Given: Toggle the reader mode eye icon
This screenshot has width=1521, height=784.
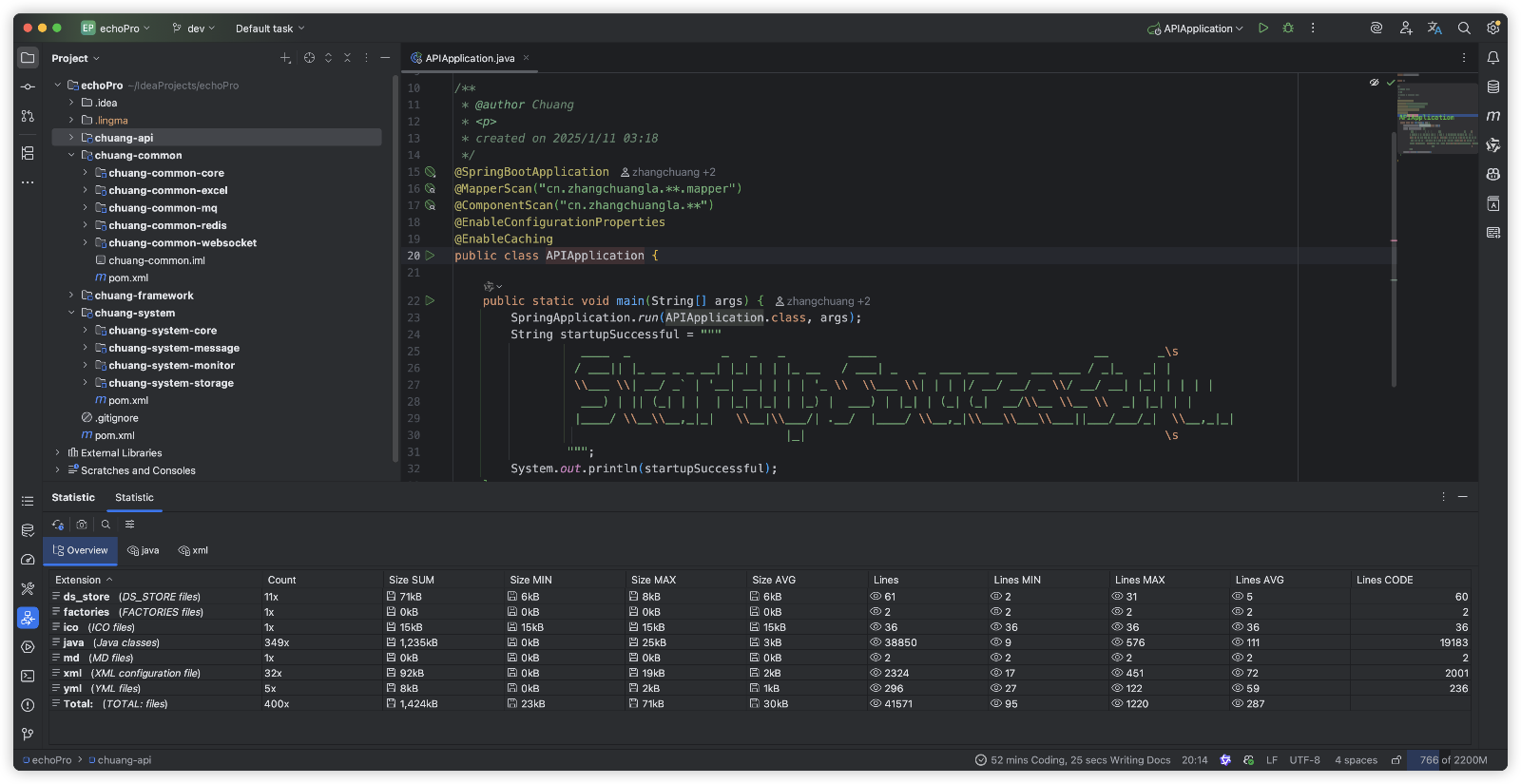Looking at the screenshot, I should click(x=1374, y=83).
